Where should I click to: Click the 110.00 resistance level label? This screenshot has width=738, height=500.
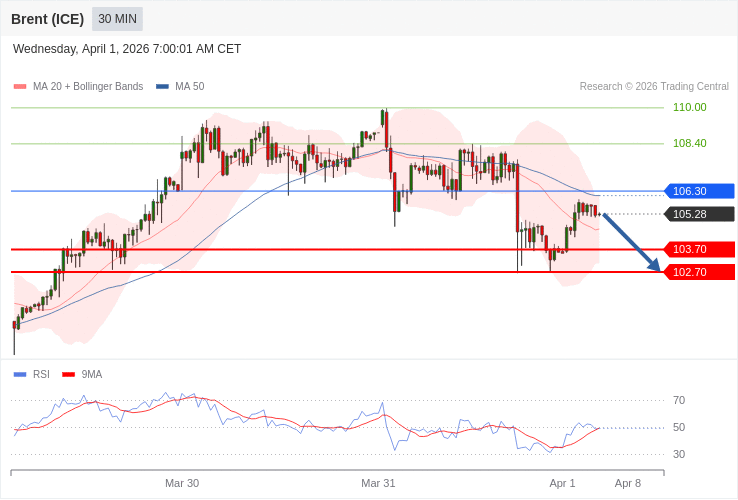(x=689, y=107)
